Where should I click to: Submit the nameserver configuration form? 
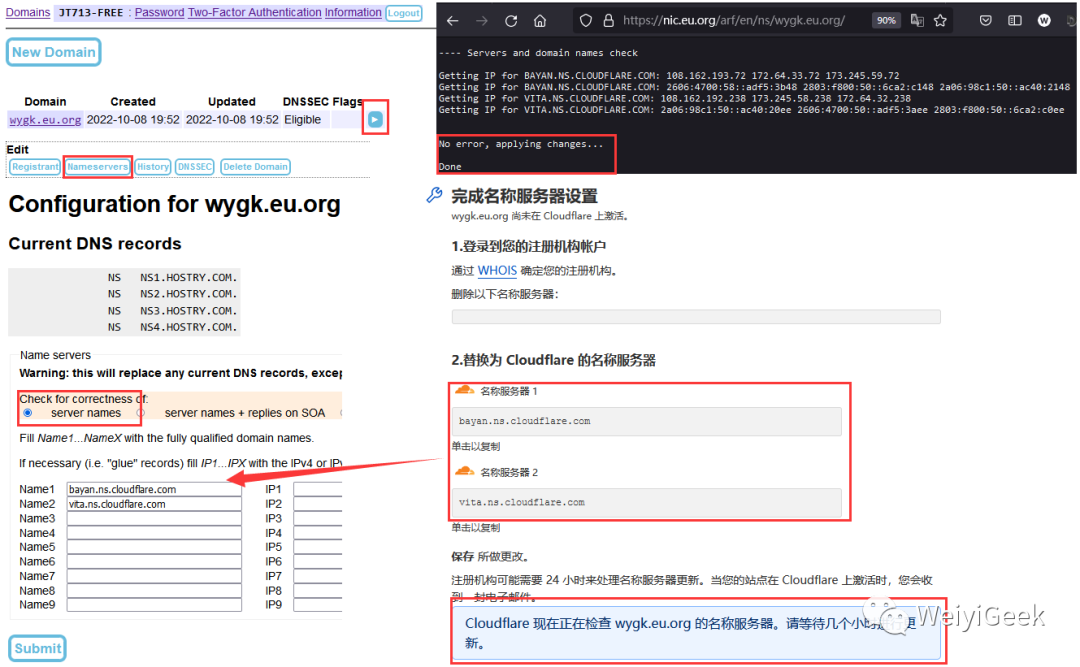click(37, 648)
